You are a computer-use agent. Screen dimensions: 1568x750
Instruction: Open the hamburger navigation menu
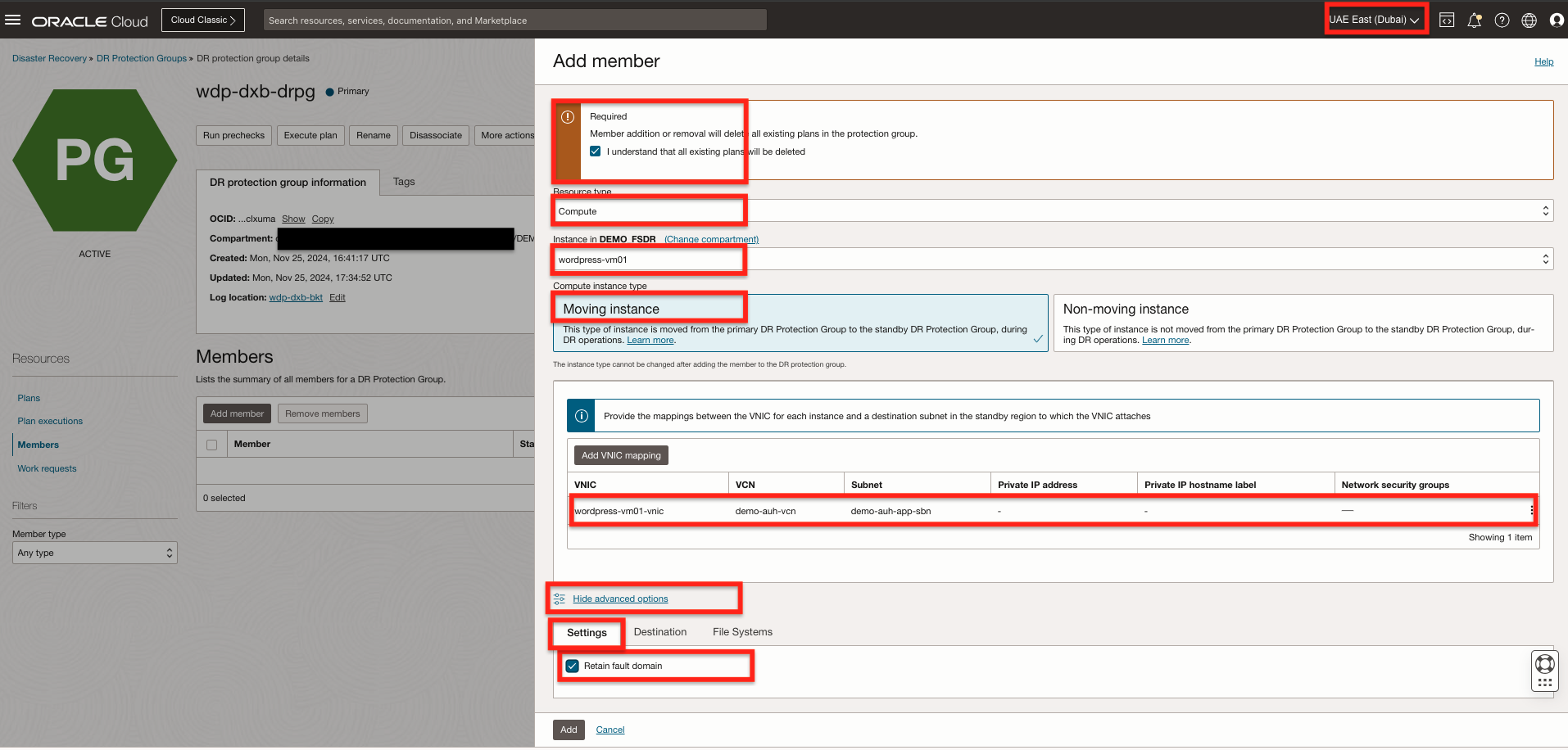click(13, 20)
